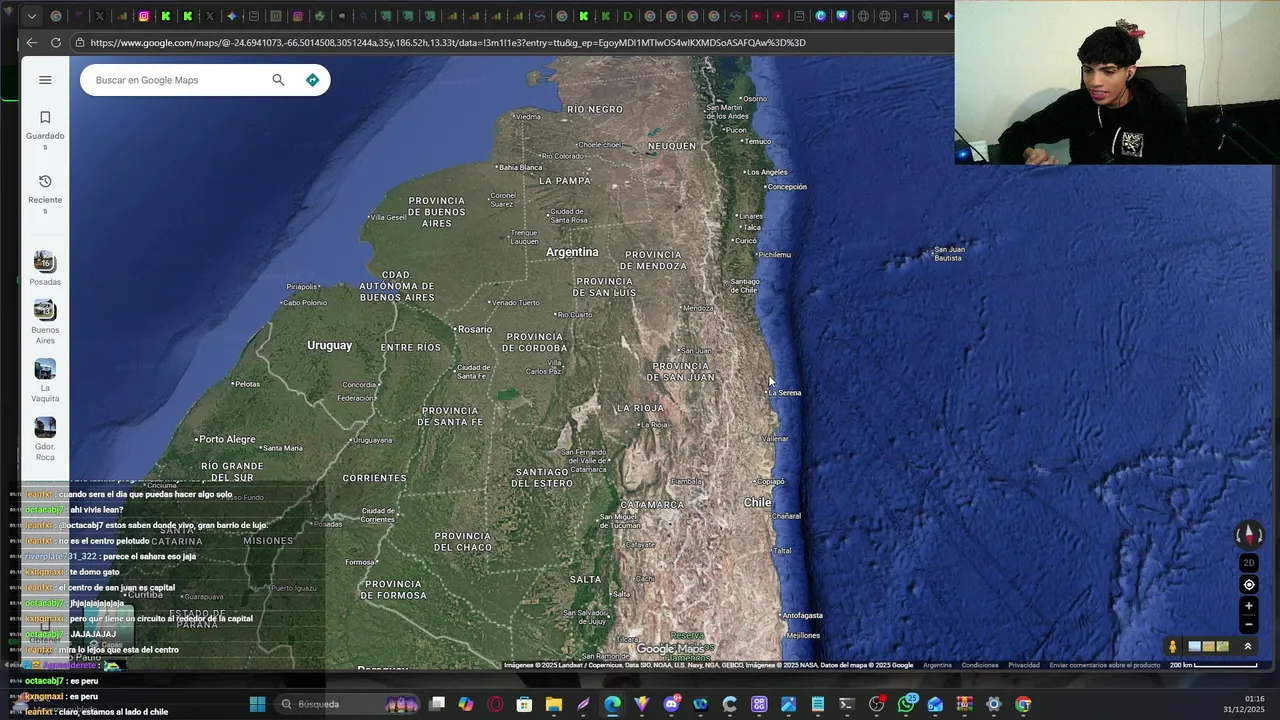Go back with browser back arrow
The height and width of the screenshot is (720, 1280).
click(x=31, y=42)
